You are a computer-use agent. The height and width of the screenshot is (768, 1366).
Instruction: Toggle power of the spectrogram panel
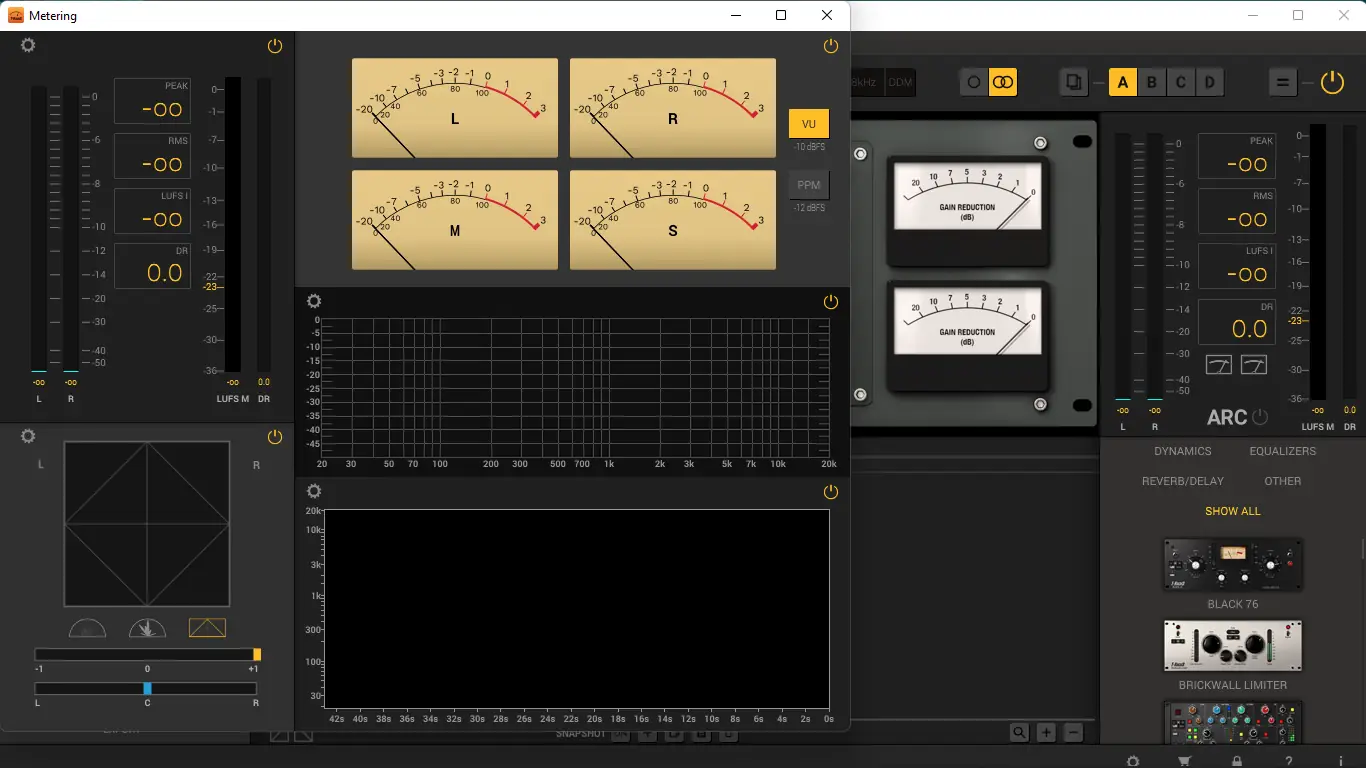[x=830, y=491]
